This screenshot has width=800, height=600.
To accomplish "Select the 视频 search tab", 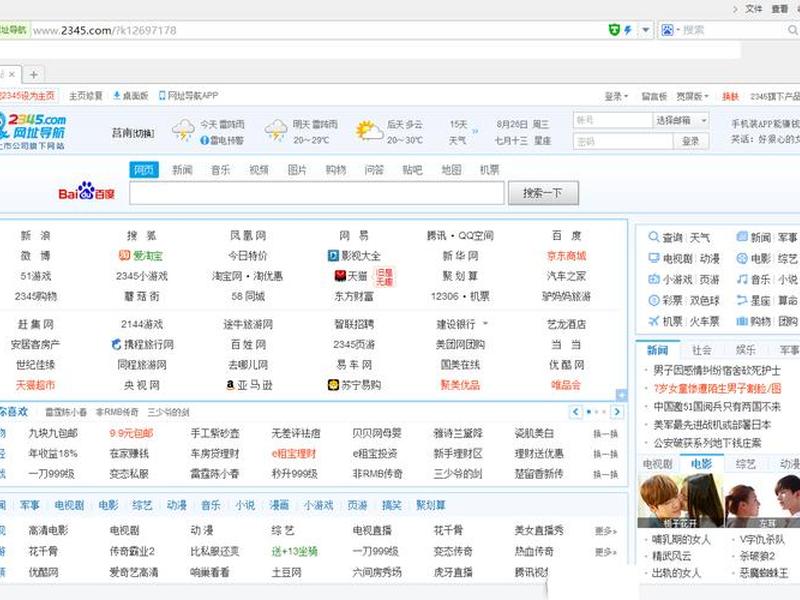I will coord(259,170).
